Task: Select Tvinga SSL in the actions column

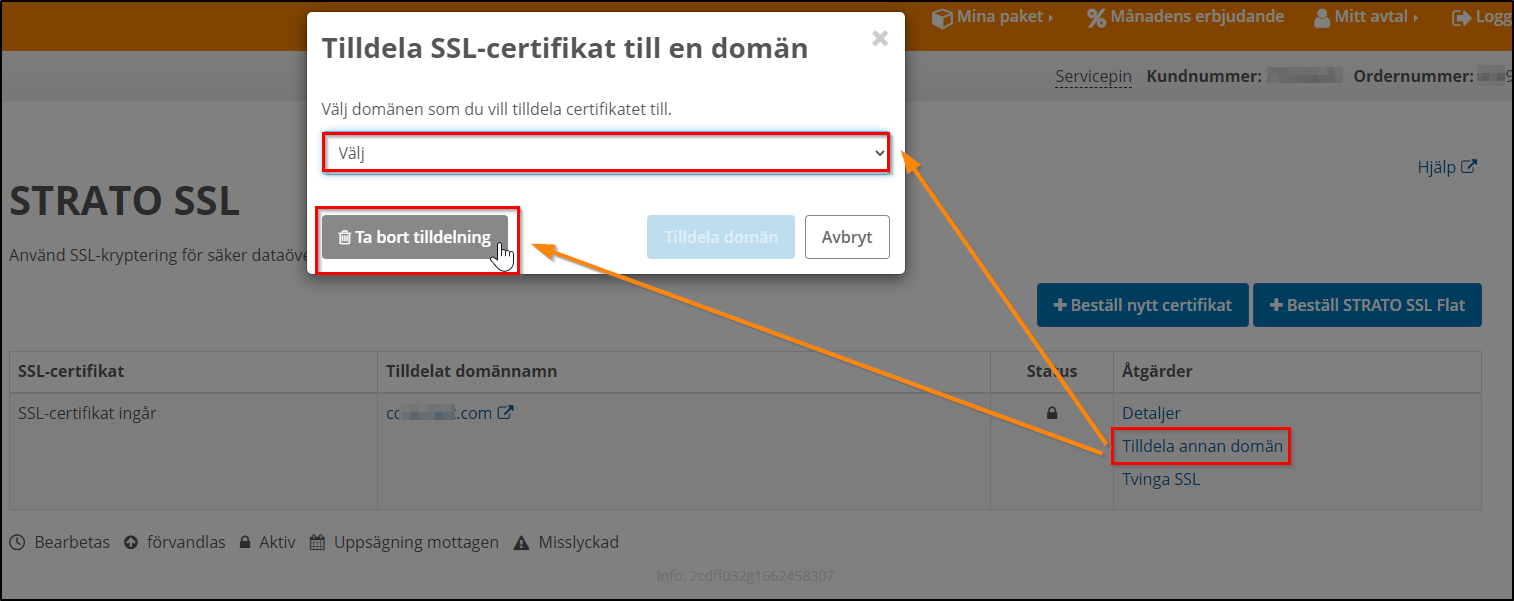Action: coord(1160,479)
